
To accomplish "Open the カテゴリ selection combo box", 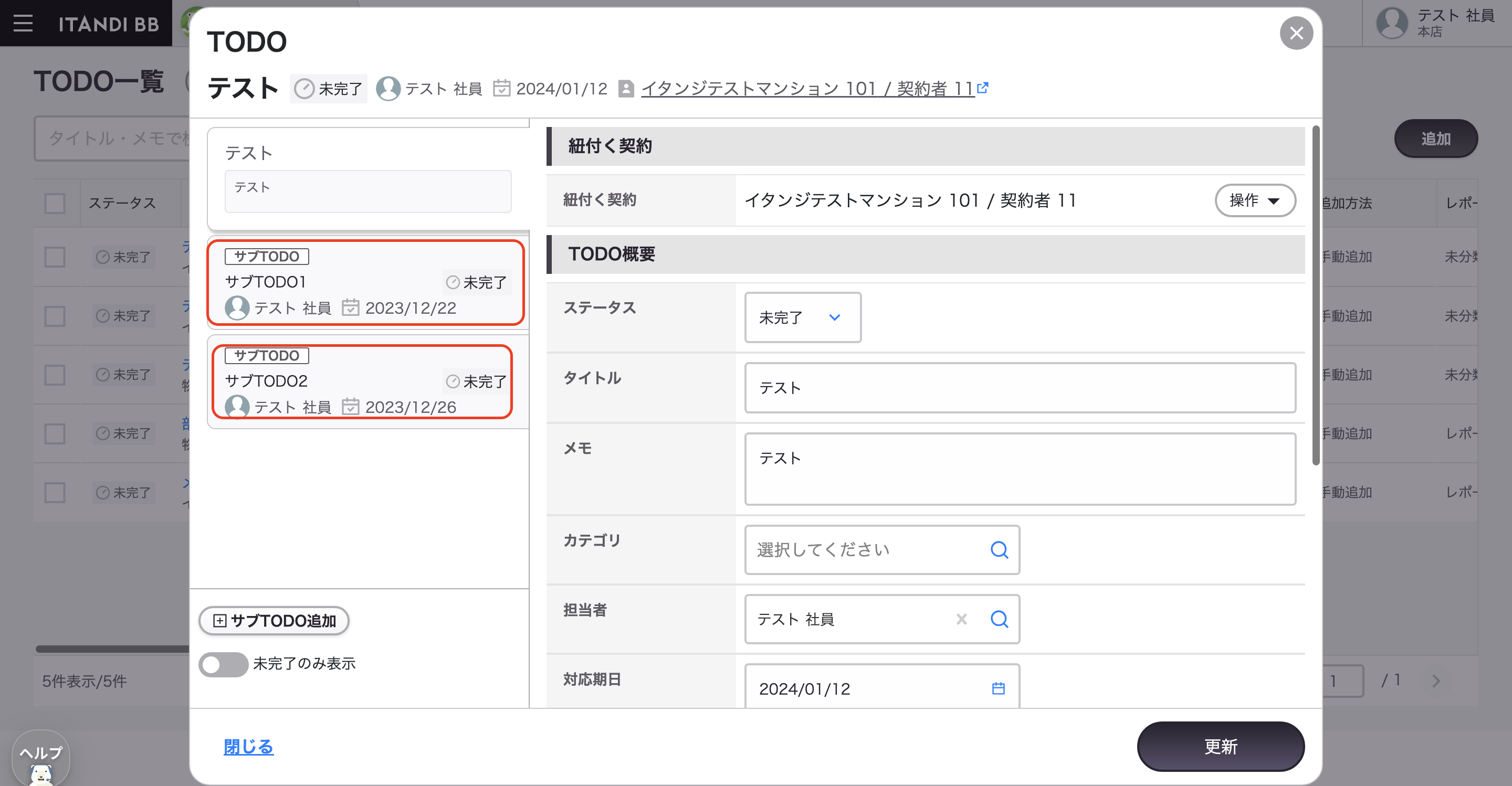I will [x=881, y=549].
